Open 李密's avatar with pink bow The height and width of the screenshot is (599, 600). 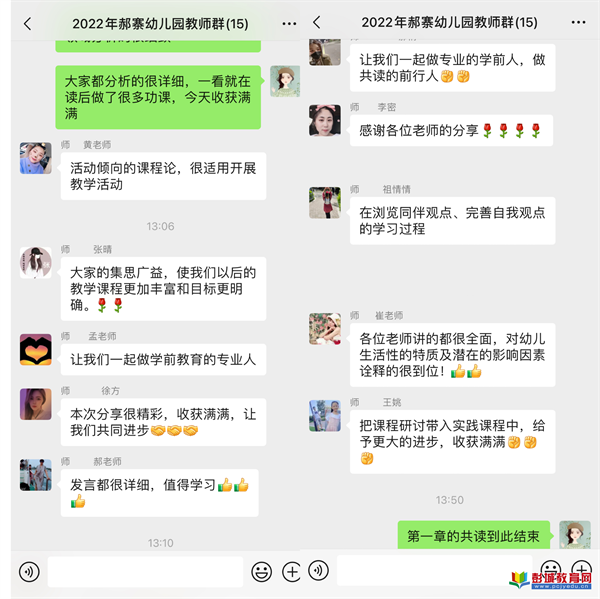click(x=325, y=121)
